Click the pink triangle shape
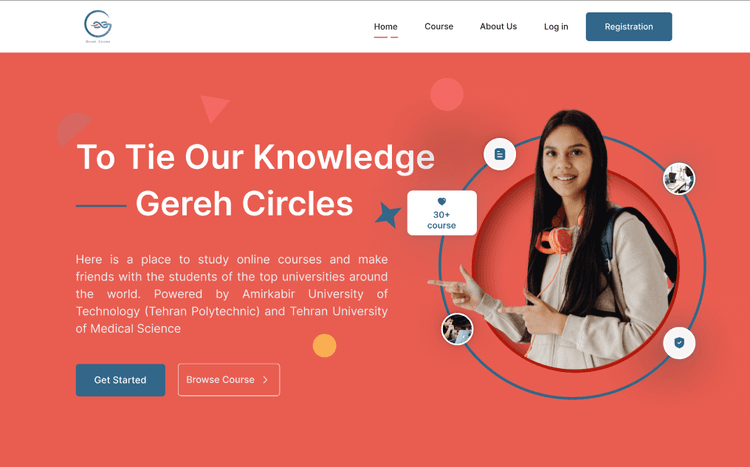This screenshot has width=750, height=467. pos(213,108)
